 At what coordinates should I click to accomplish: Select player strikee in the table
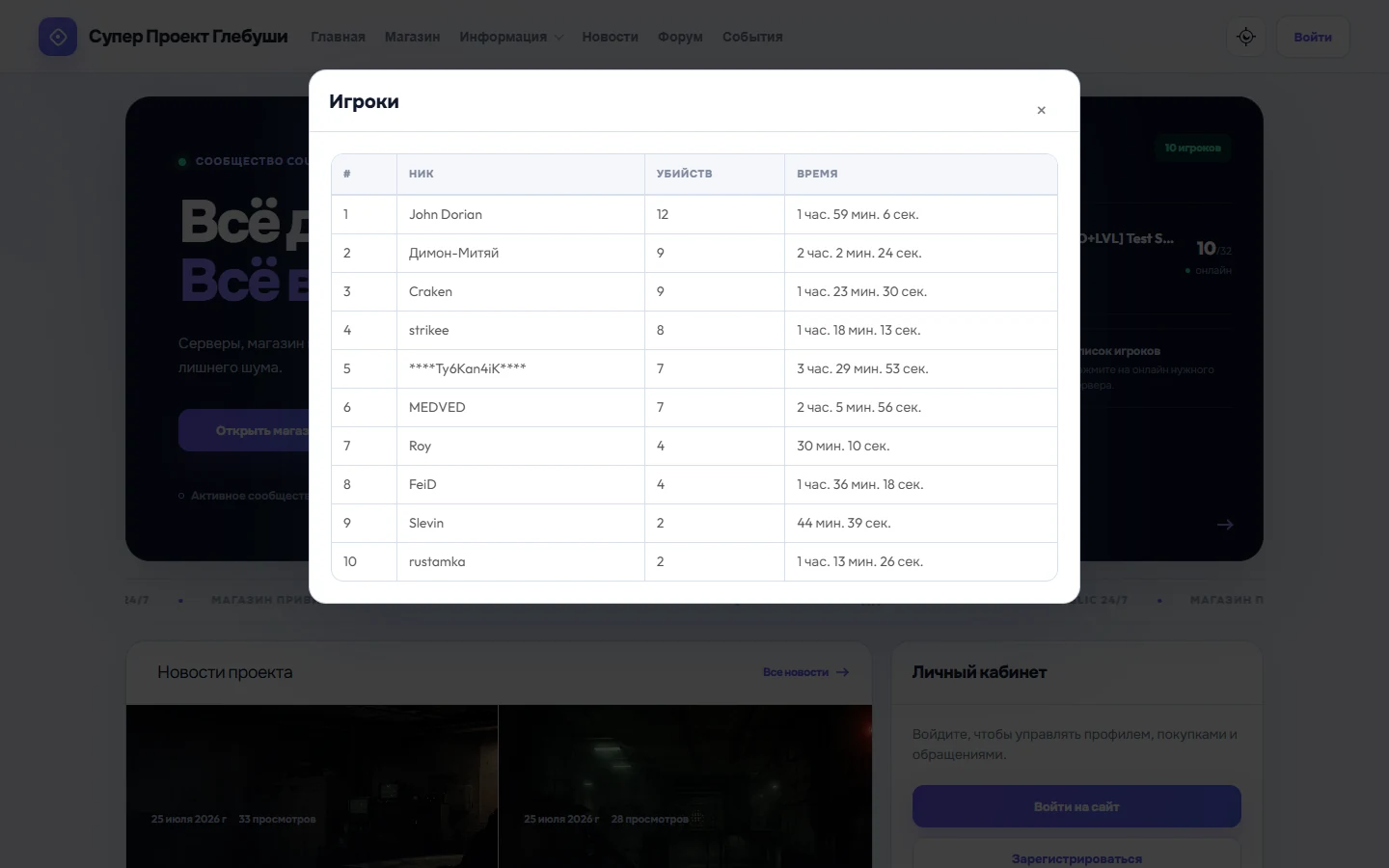click(428, 330)
